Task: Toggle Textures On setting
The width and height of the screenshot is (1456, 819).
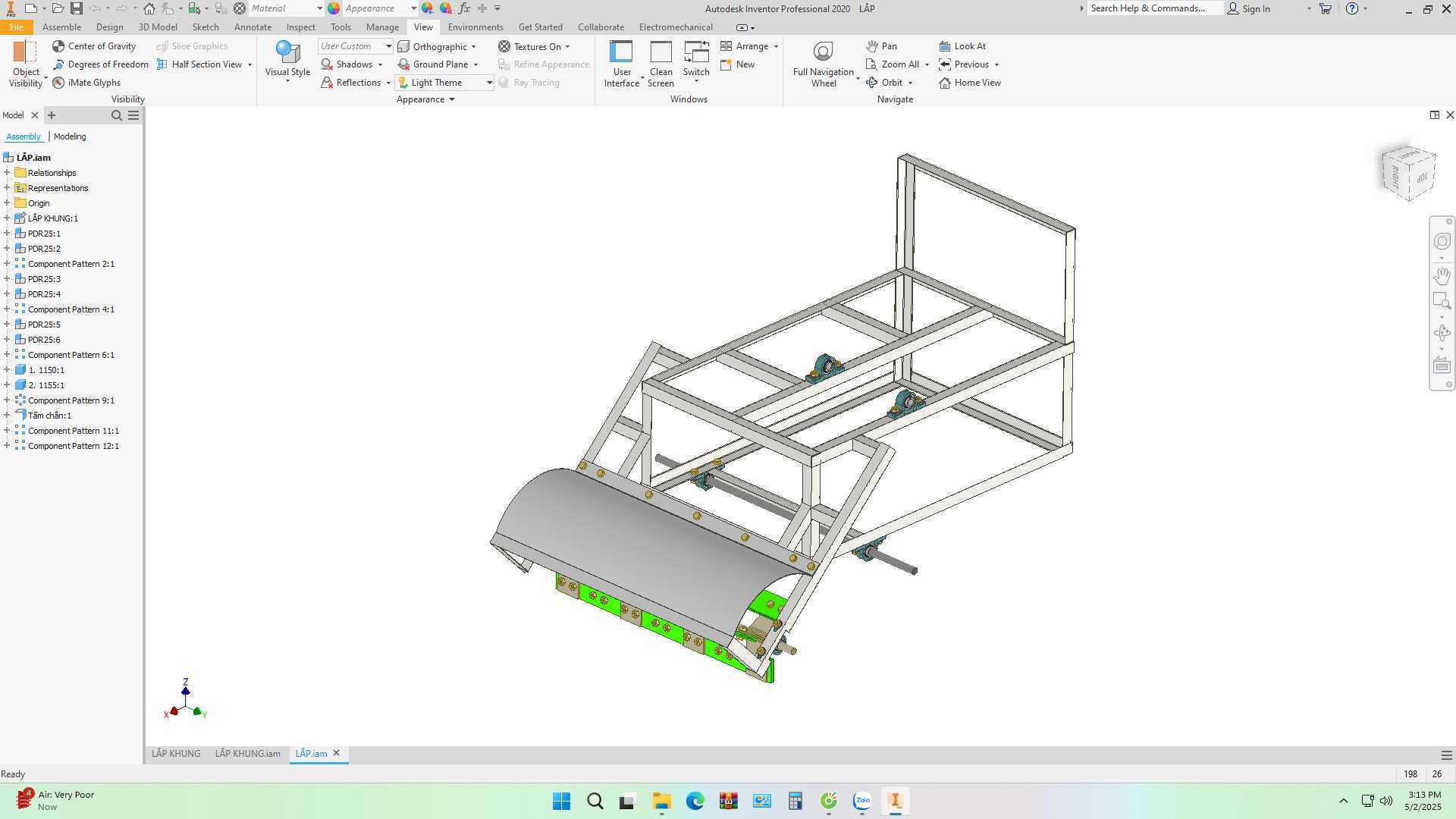Action: (x=534, y=46)
